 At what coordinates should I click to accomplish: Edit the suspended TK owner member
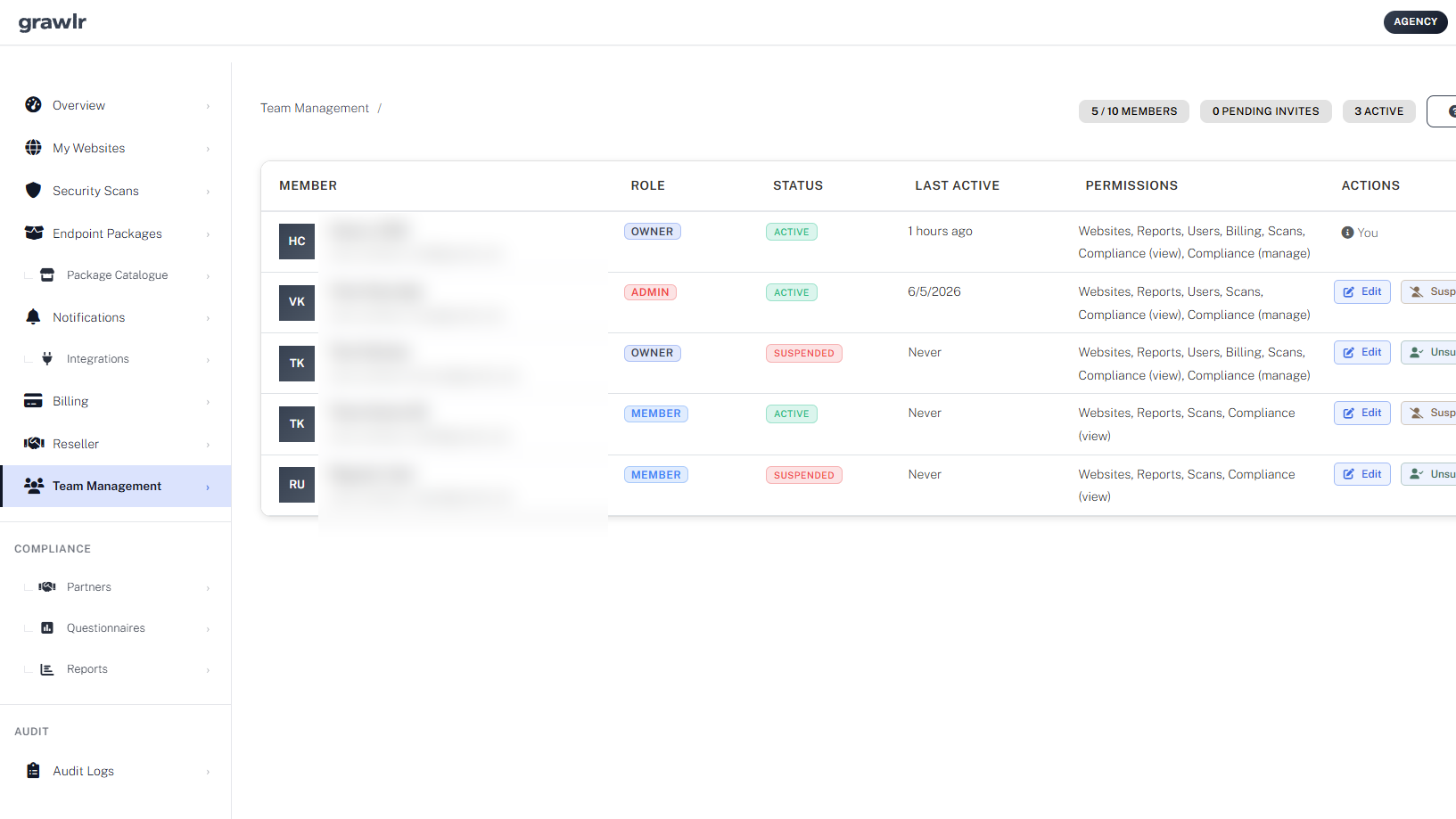coord(1361,352)
